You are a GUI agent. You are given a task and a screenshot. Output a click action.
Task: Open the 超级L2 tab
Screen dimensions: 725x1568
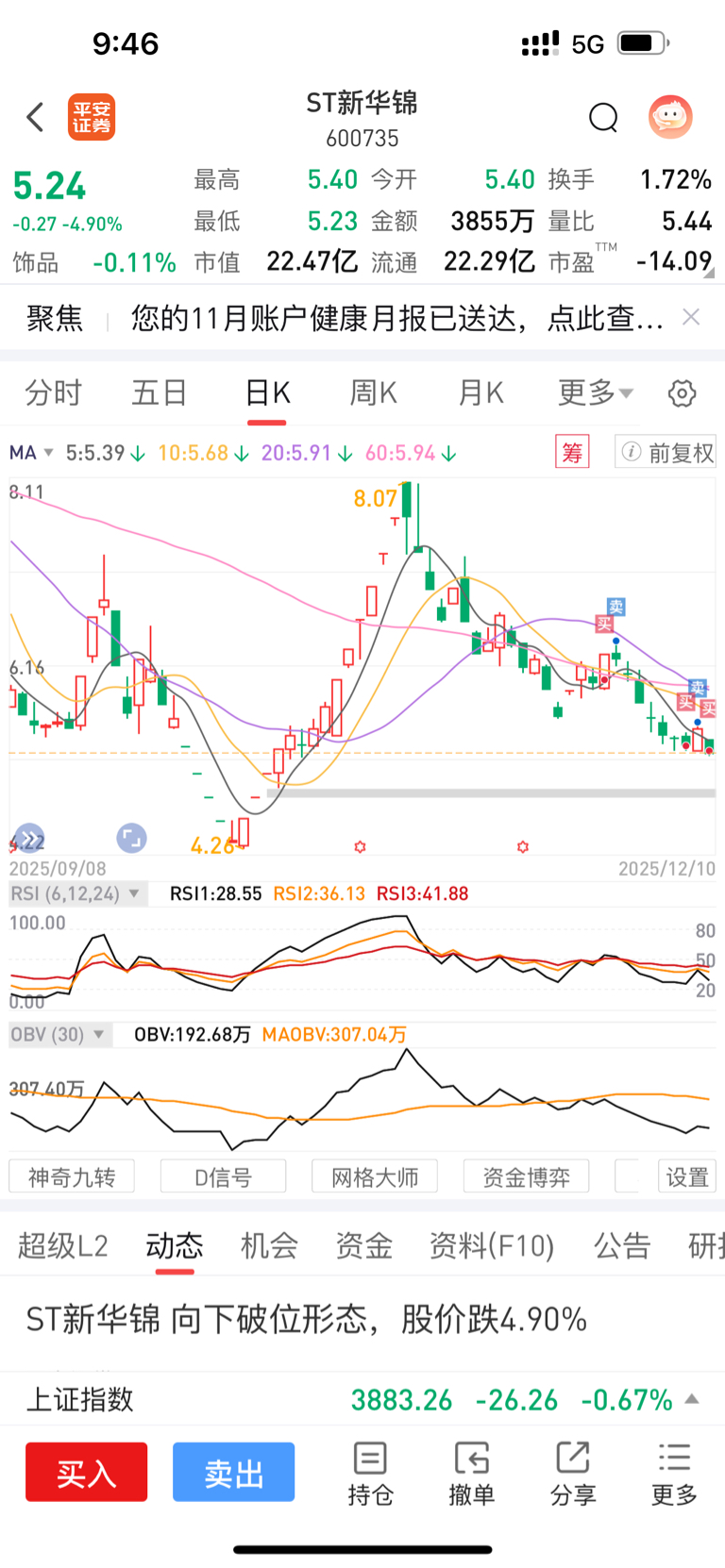click(63, 1245)
